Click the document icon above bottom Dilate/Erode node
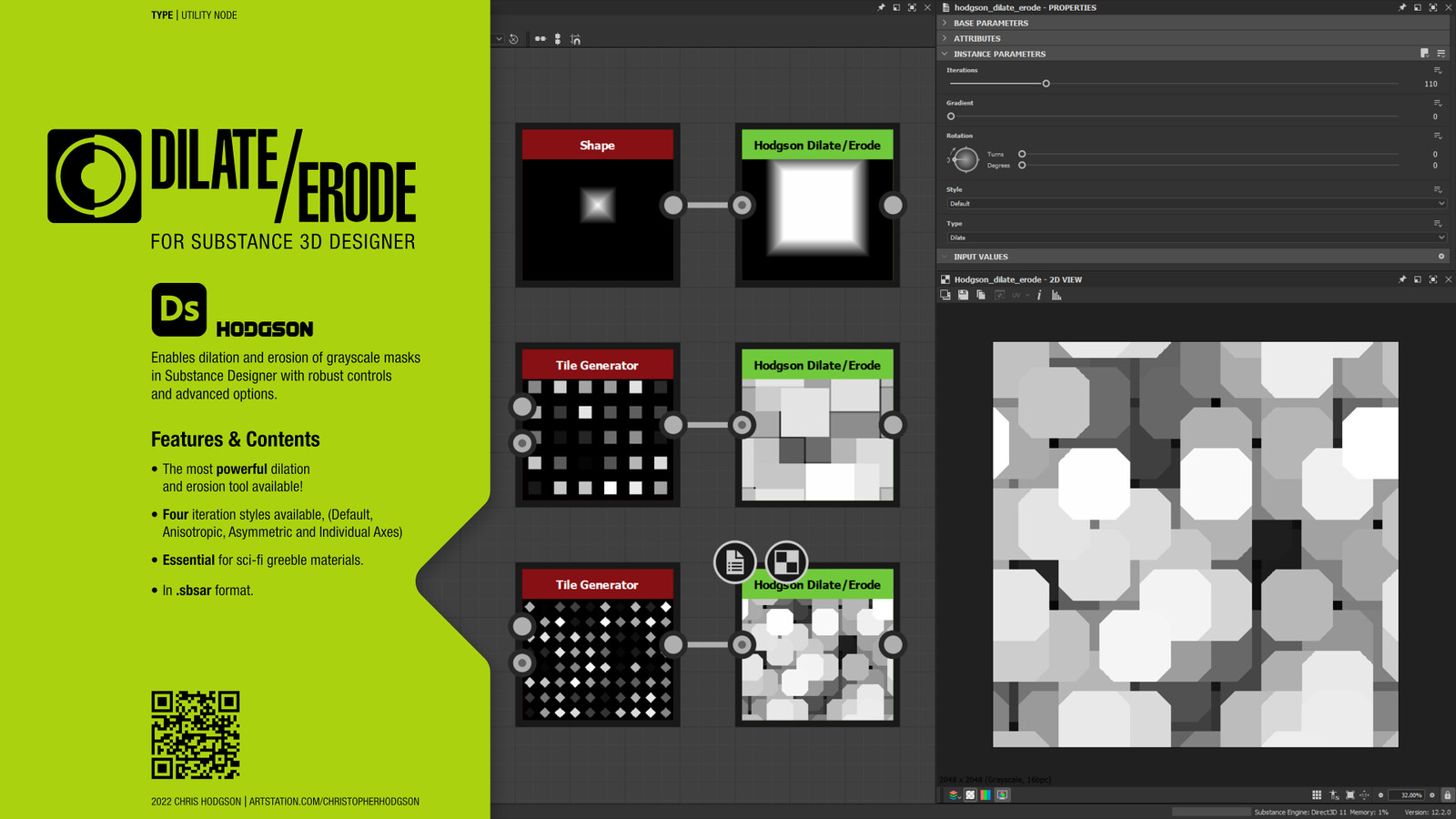The image size is (1456, 819). 734,562
